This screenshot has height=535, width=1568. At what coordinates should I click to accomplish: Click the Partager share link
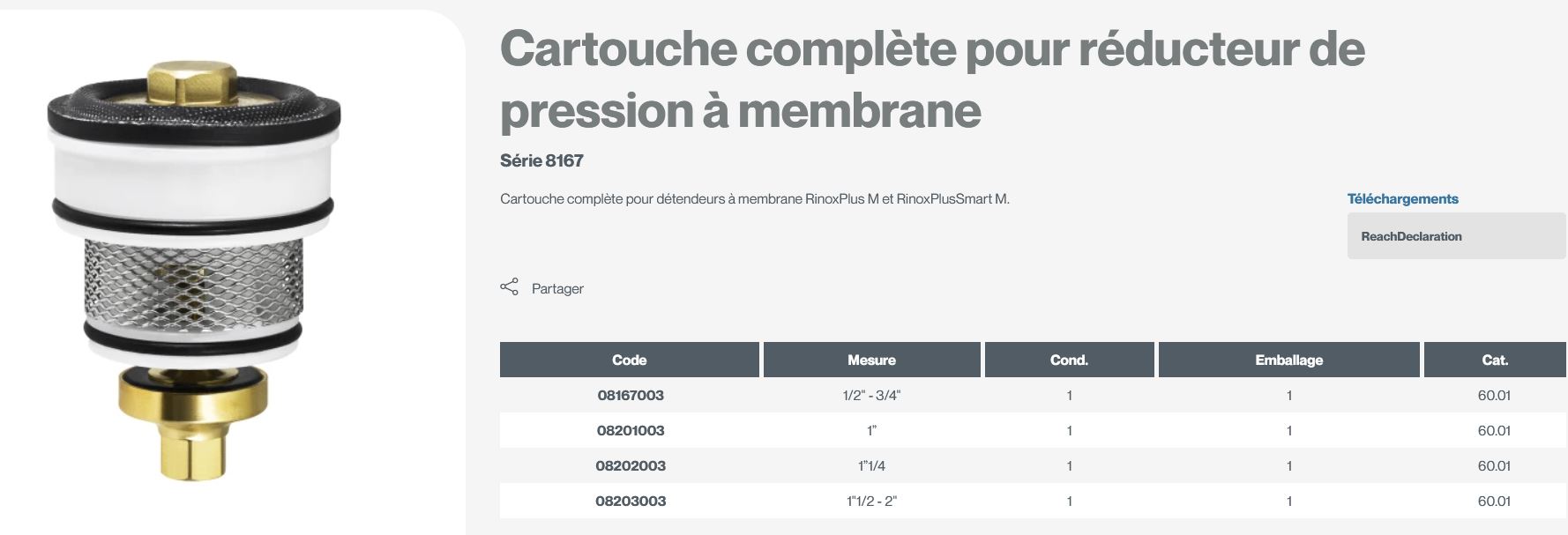557,289
